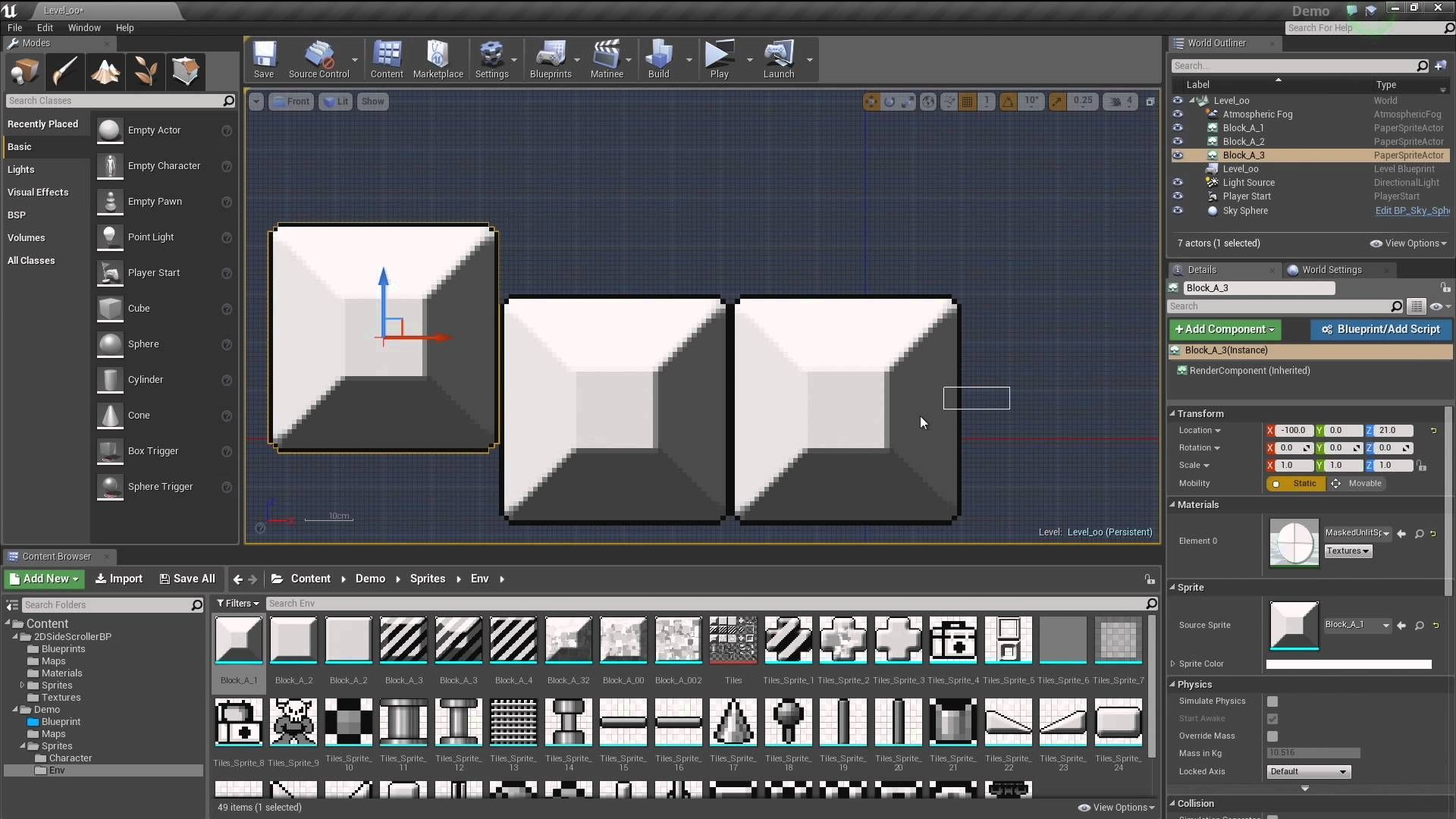
Task: Click the Launch toolbar icon
Action: coord(779,59)
